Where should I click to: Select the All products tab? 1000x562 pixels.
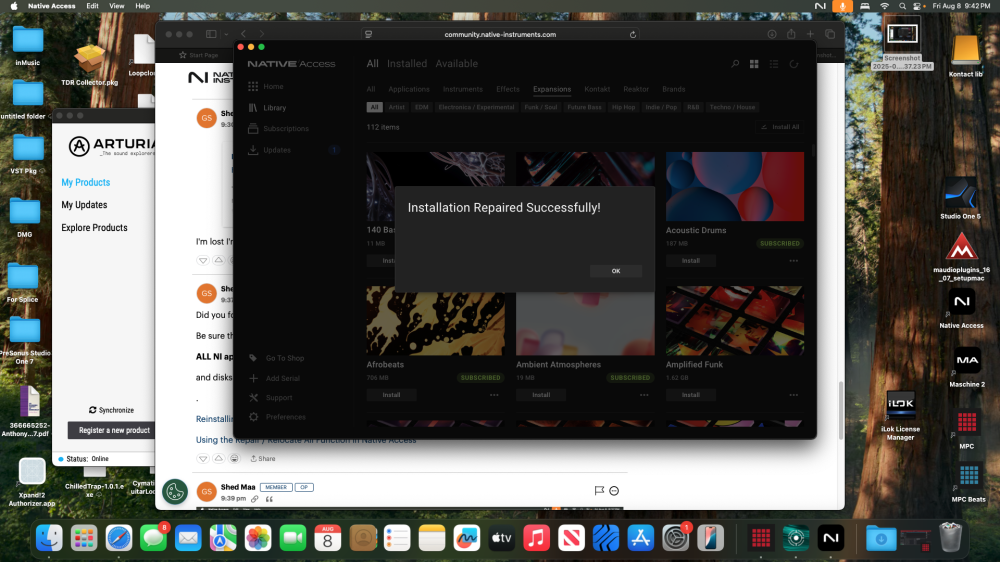click(x=372, y=64)
